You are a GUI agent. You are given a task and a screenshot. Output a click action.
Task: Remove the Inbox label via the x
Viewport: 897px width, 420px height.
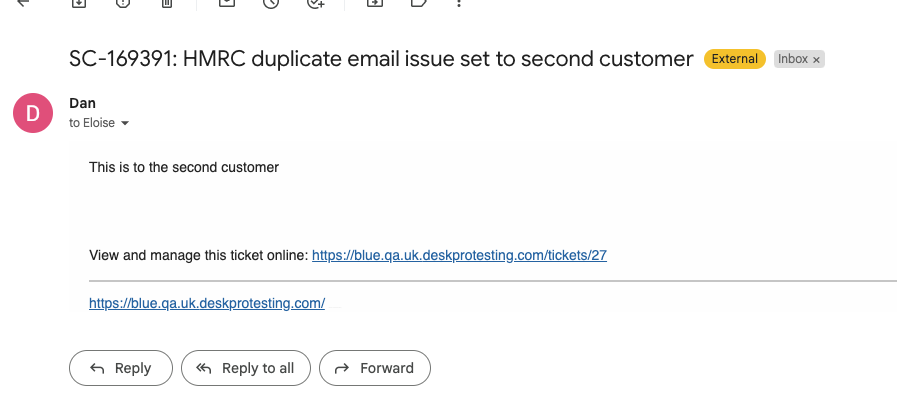pos(816,60)
